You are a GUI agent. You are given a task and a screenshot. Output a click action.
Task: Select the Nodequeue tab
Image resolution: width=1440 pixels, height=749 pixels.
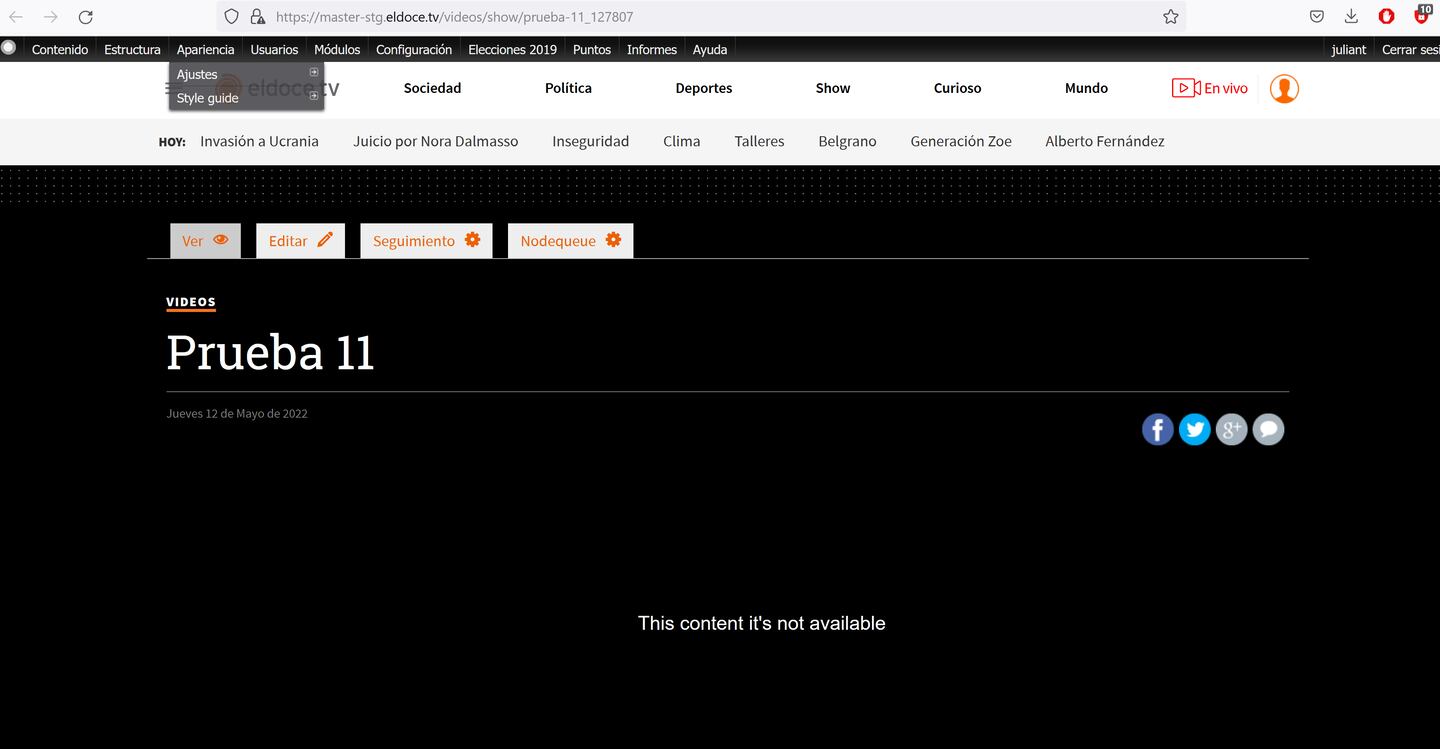pos(570,241)
